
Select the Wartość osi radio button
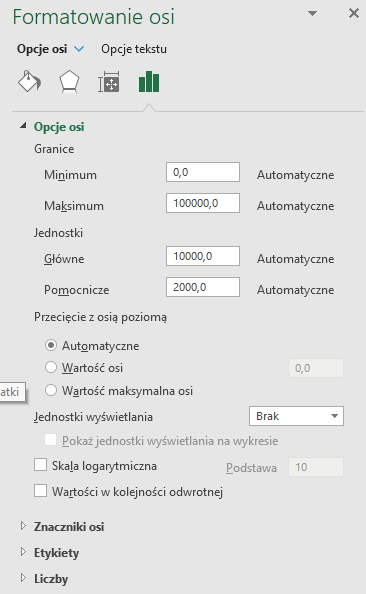51,367
